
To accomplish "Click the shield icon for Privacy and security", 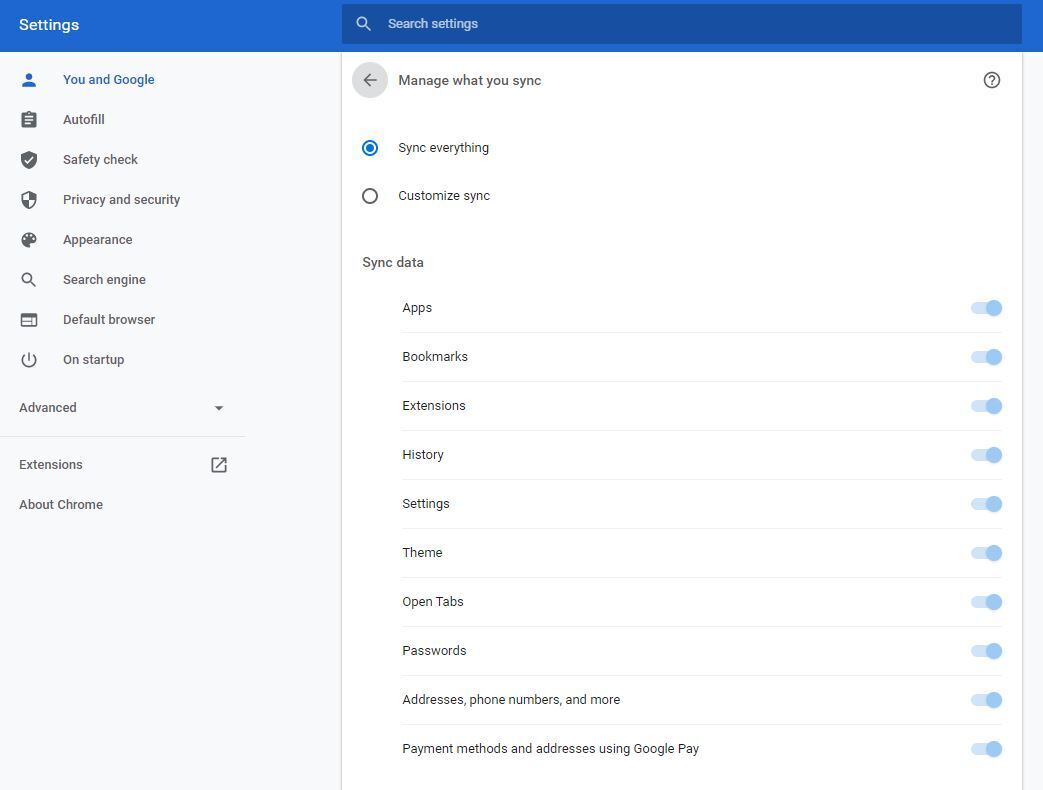I will [29, 199].
